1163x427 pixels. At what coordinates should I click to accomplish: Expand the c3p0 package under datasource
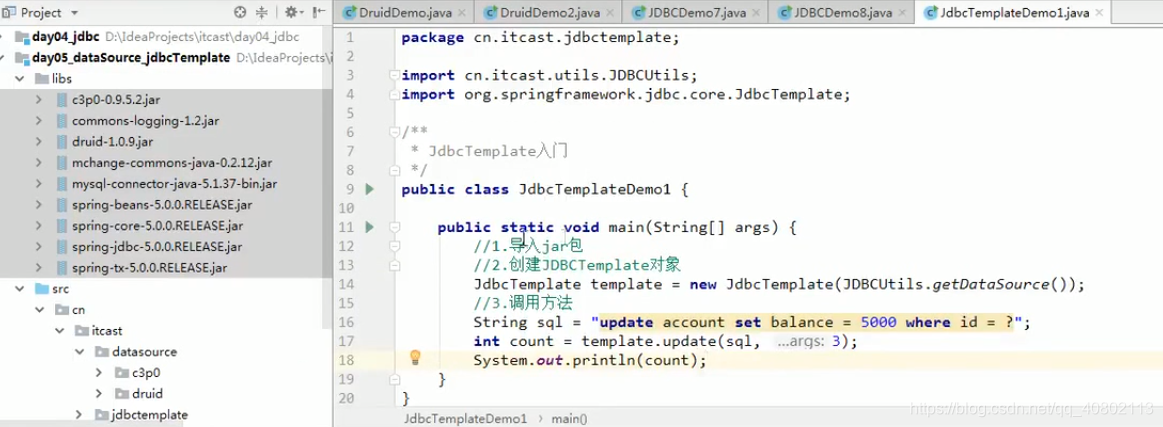(99, 373)
